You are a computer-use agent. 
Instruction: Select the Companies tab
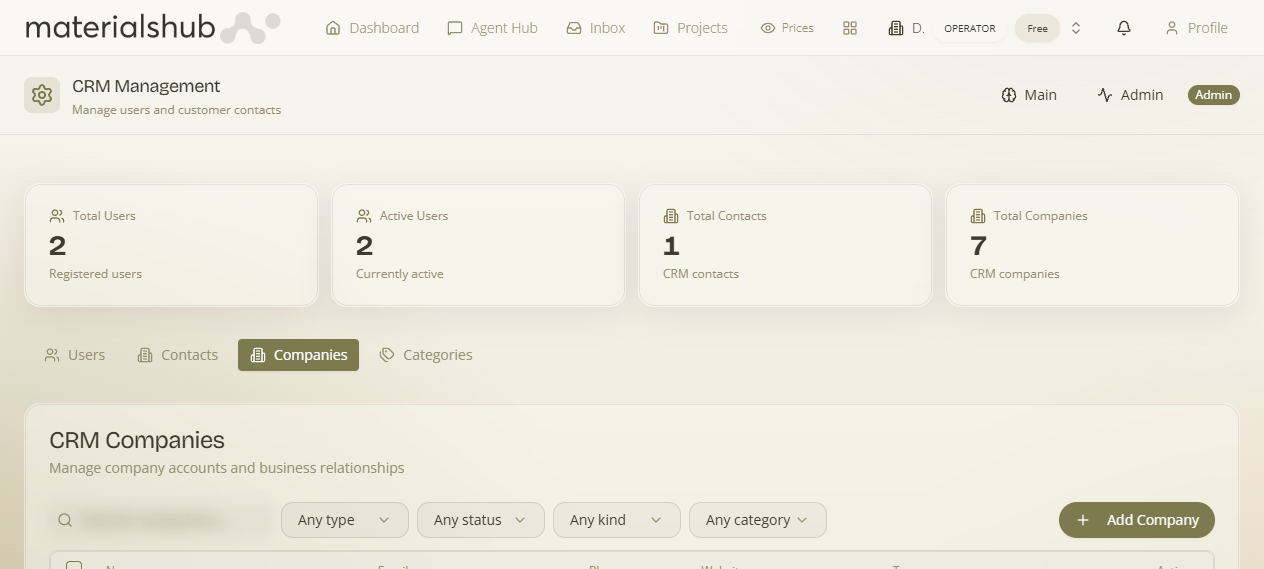click(x=298, y=355)
